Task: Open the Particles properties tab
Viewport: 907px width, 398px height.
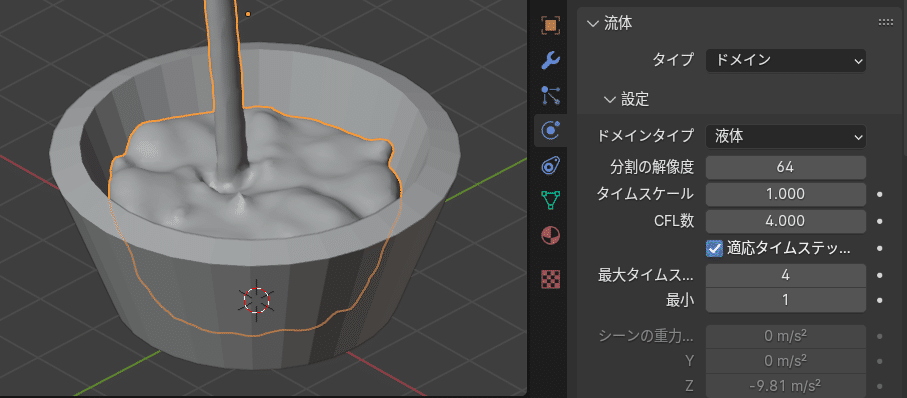Action: coord(550,95)
